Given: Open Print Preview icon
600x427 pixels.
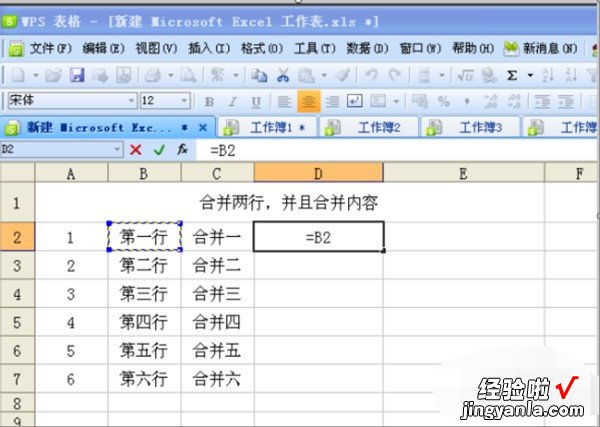Looking at the screenshot, I should (188, 75).
